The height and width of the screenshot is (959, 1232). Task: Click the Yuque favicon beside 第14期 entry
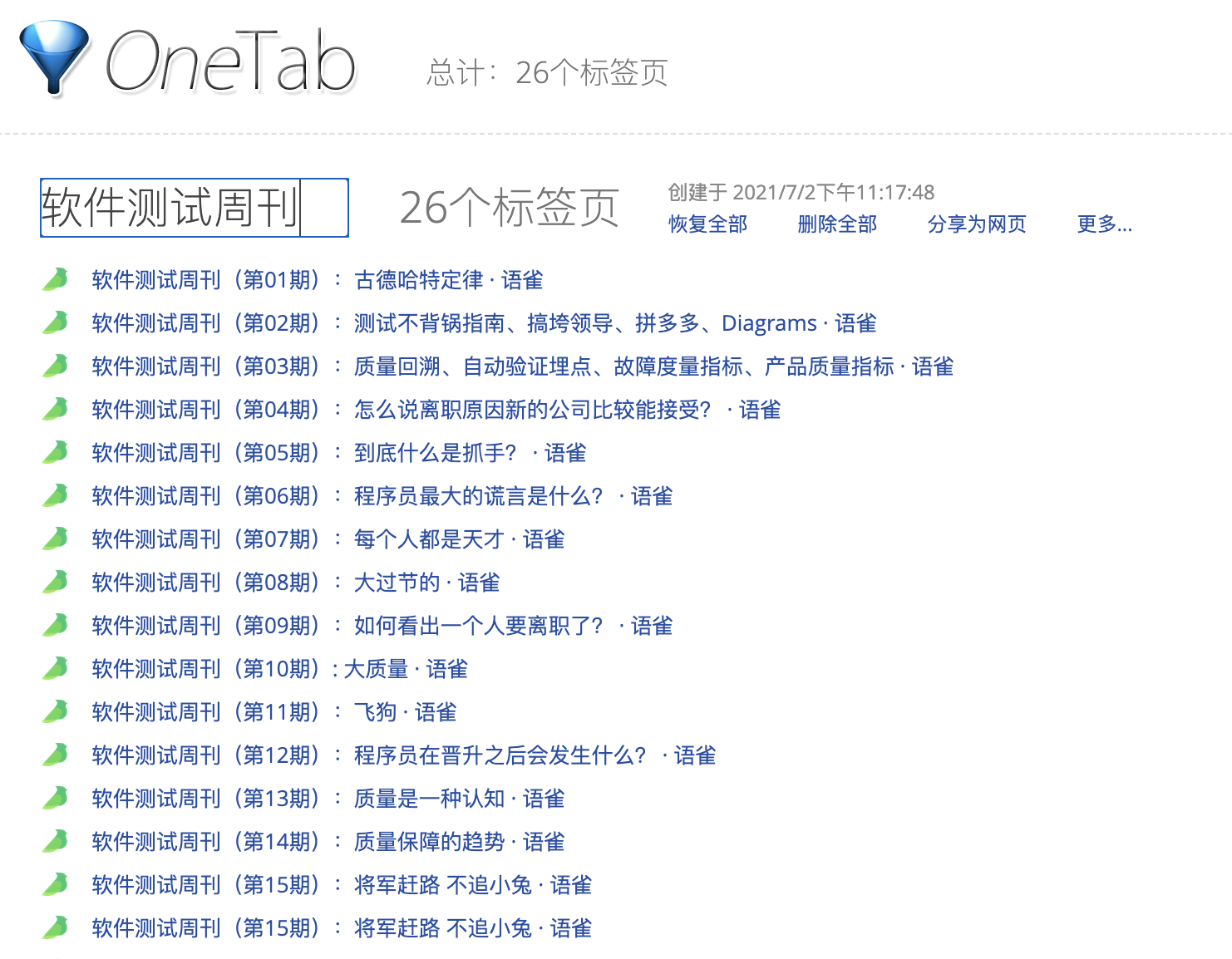click(x=55, y=841)
